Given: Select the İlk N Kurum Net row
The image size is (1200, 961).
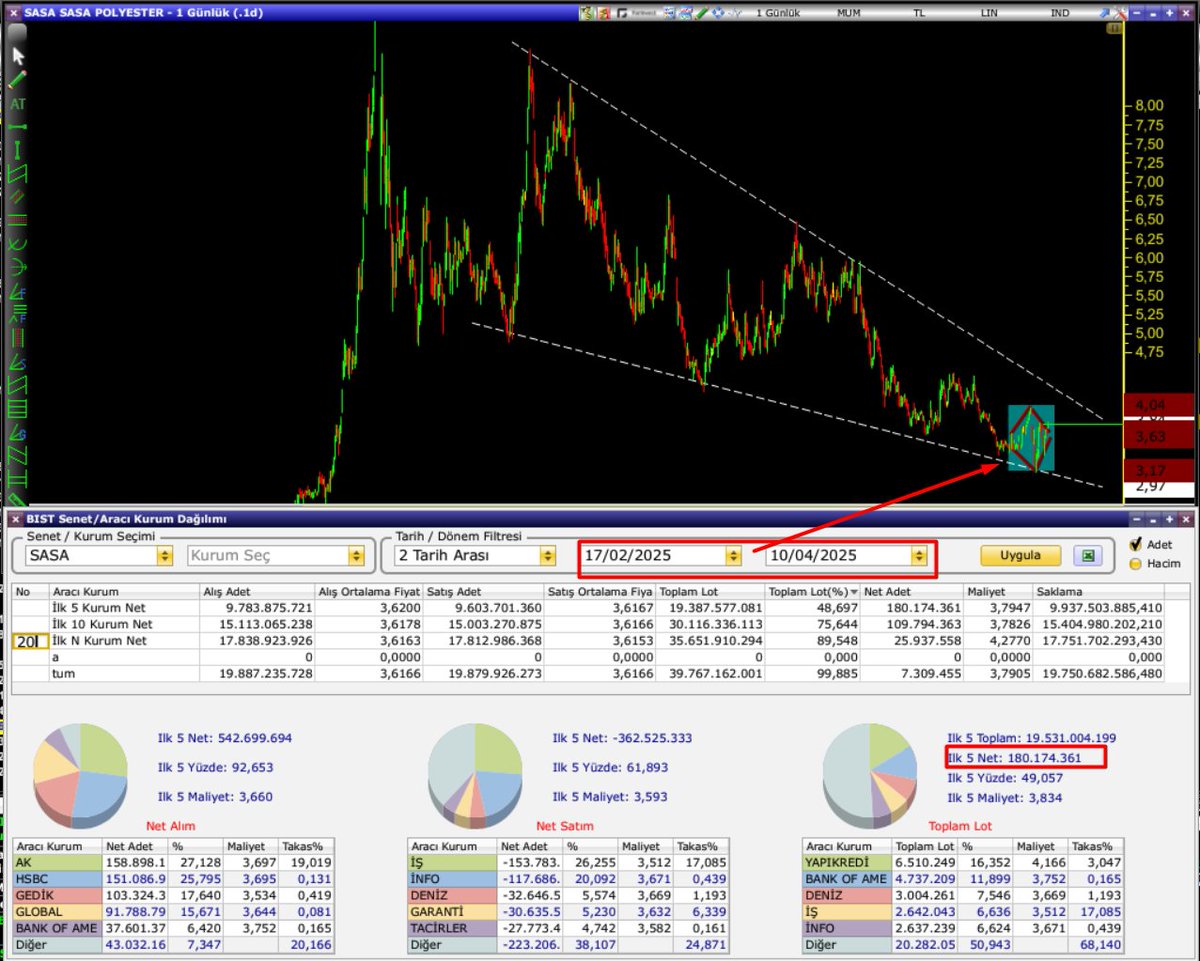Looking at the screenshot, I should [588, 641].
